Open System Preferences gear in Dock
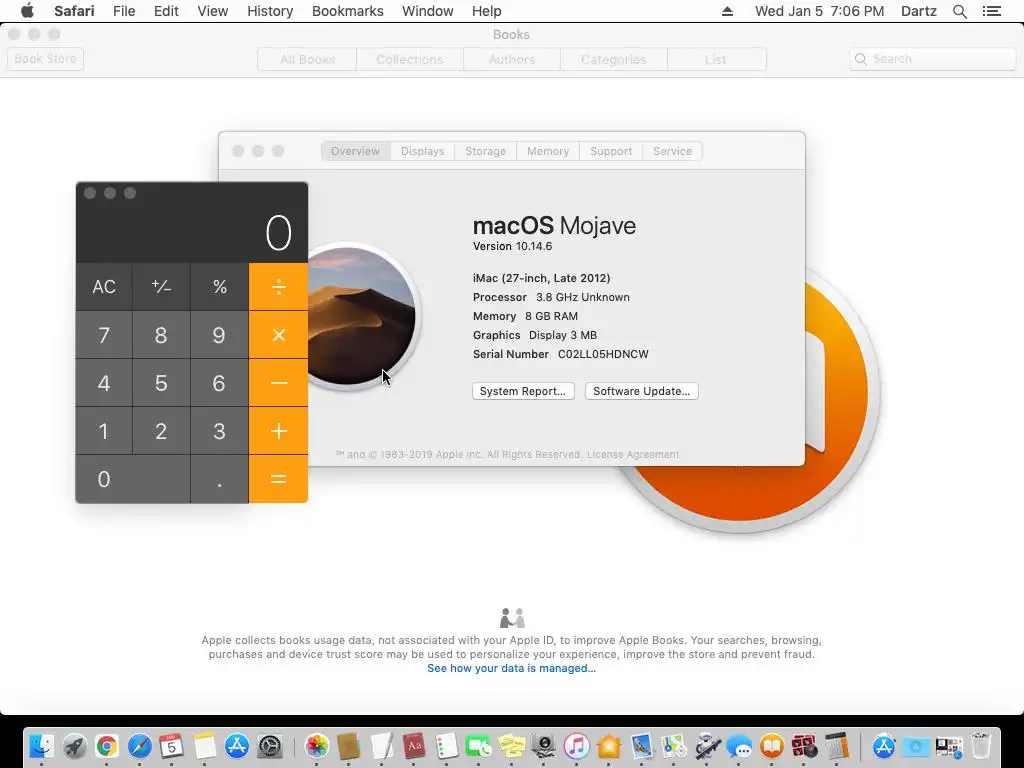The height and width of the screenshot is (768, 1024). [x=269, y=746]
